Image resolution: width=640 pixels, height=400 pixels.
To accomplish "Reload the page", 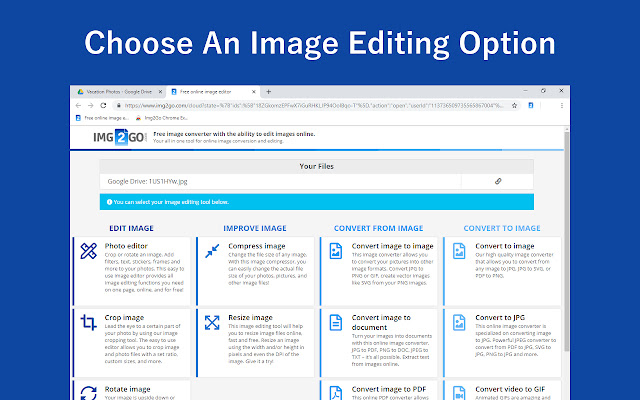I will click(103, 105).
